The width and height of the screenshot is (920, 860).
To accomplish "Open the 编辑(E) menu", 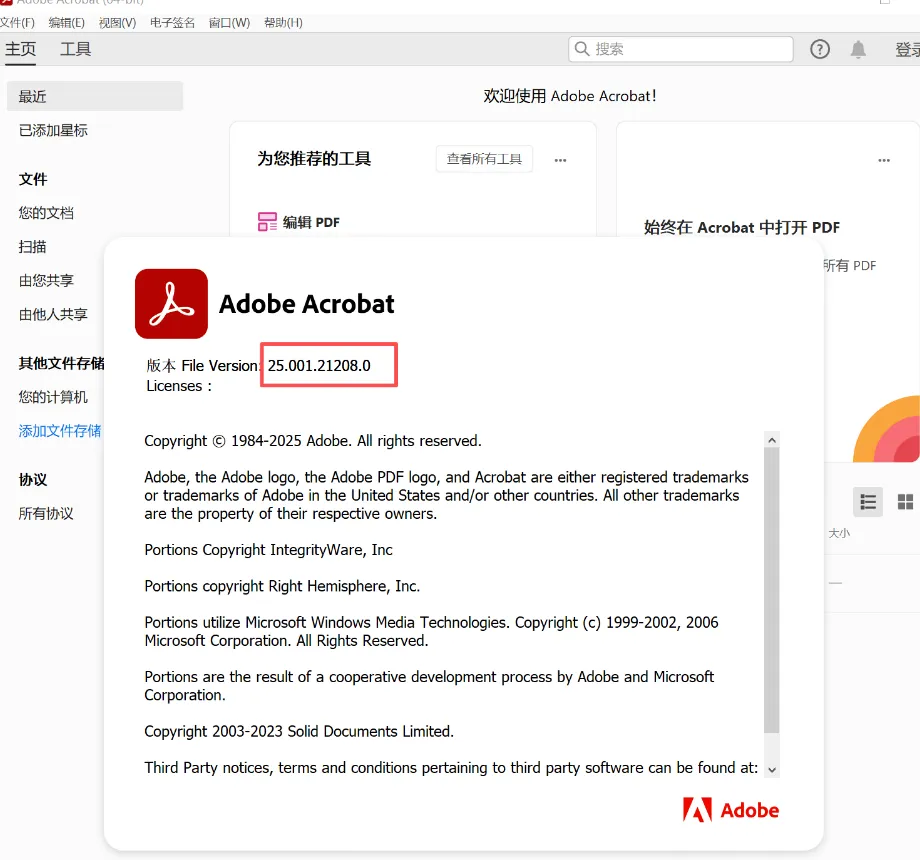I will coord(66,23).
